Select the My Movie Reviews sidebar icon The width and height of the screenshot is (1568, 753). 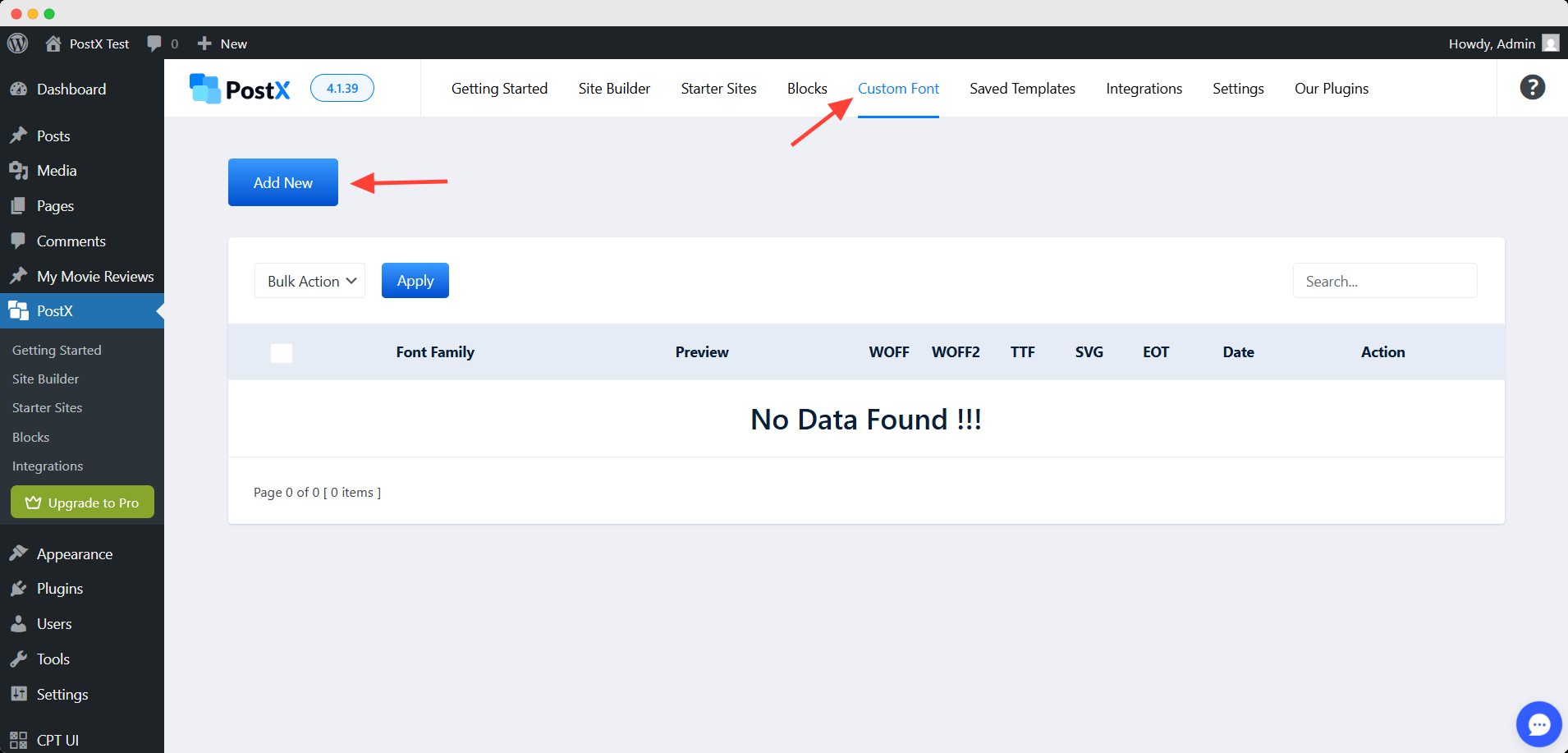click(18, 276)
